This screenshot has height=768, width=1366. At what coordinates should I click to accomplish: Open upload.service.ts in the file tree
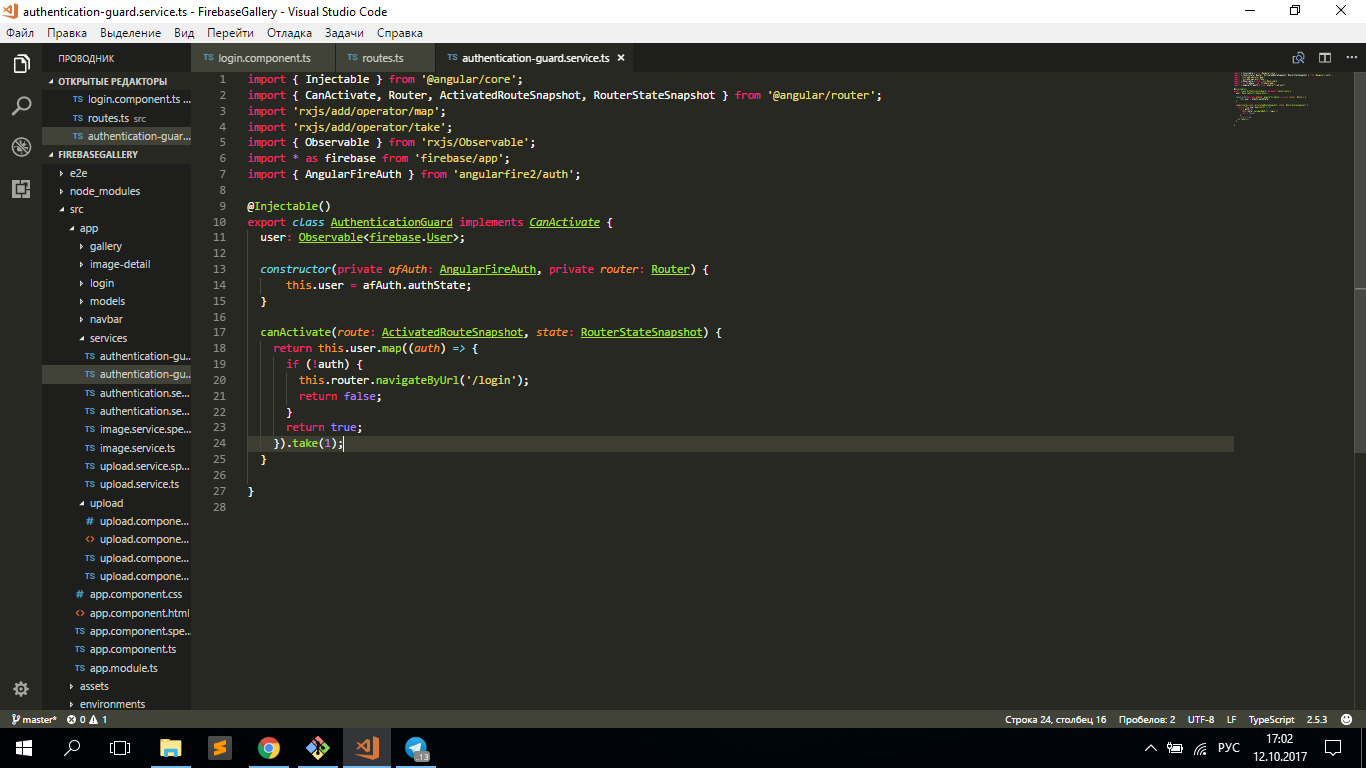pos(139,484)
